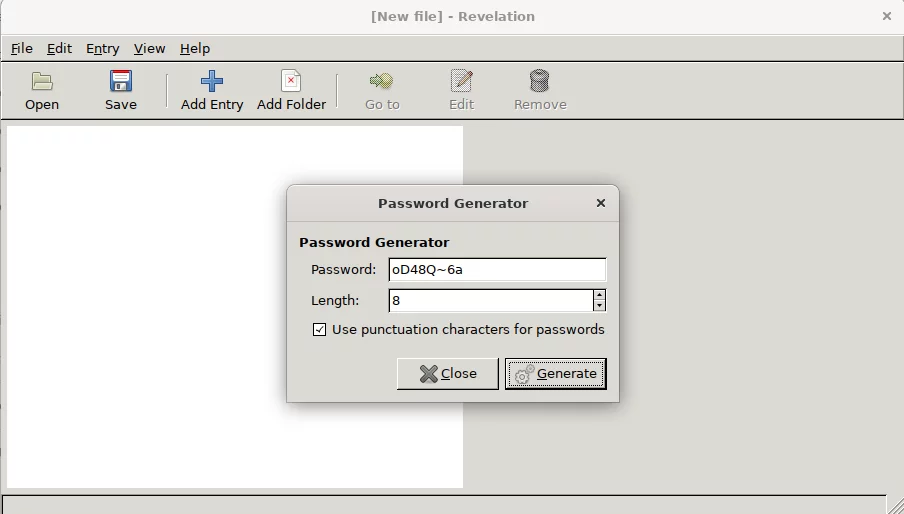
Task: Click the resize grip of the main window
Action: click(x=895, y=505)
